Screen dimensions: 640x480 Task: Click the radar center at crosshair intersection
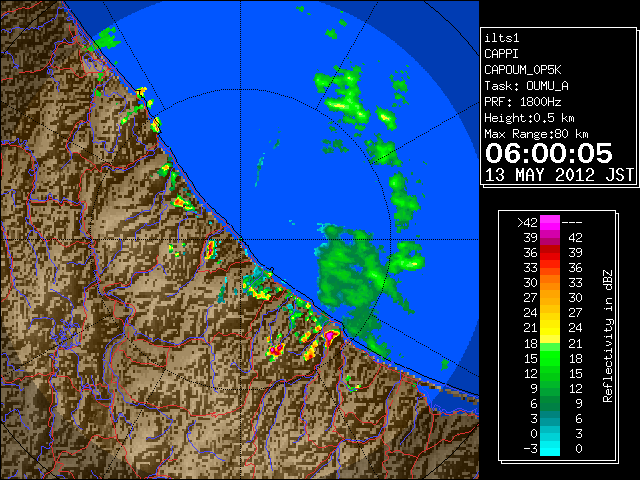coord(241,239)
